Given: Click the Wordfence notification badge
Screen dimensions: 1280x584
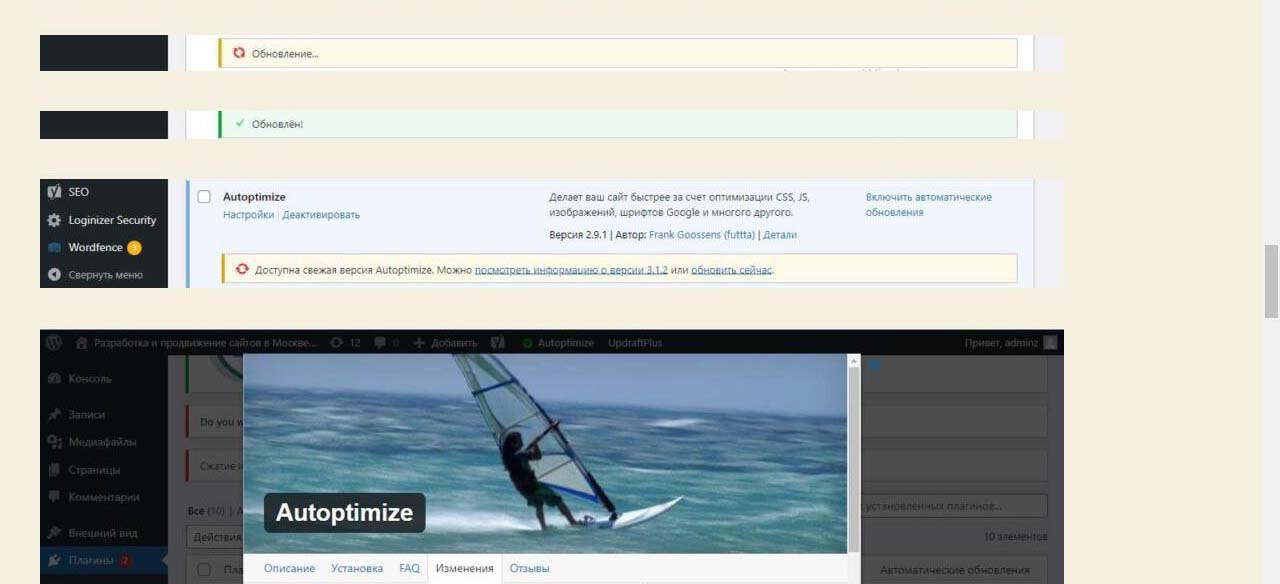Looking at the screenshot, I should pyautogui.click(x=134, y=248).
